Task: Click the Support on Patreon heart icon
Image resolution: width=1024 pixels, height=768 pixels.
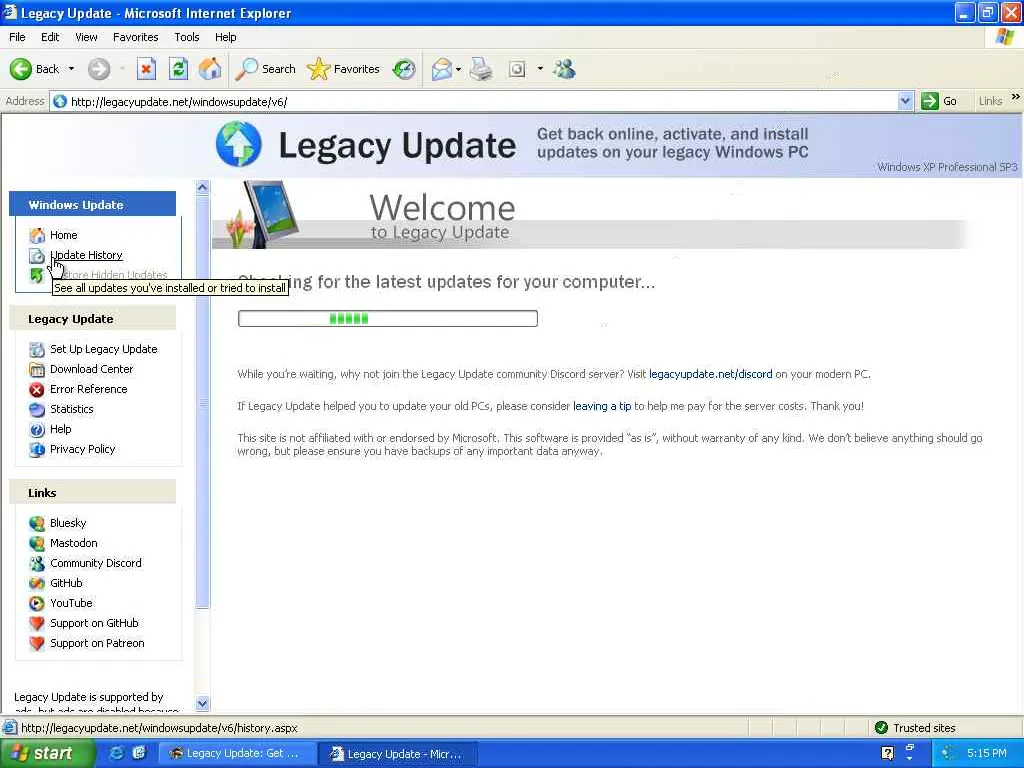Action: pyautogui.click(x=37, y=644)
